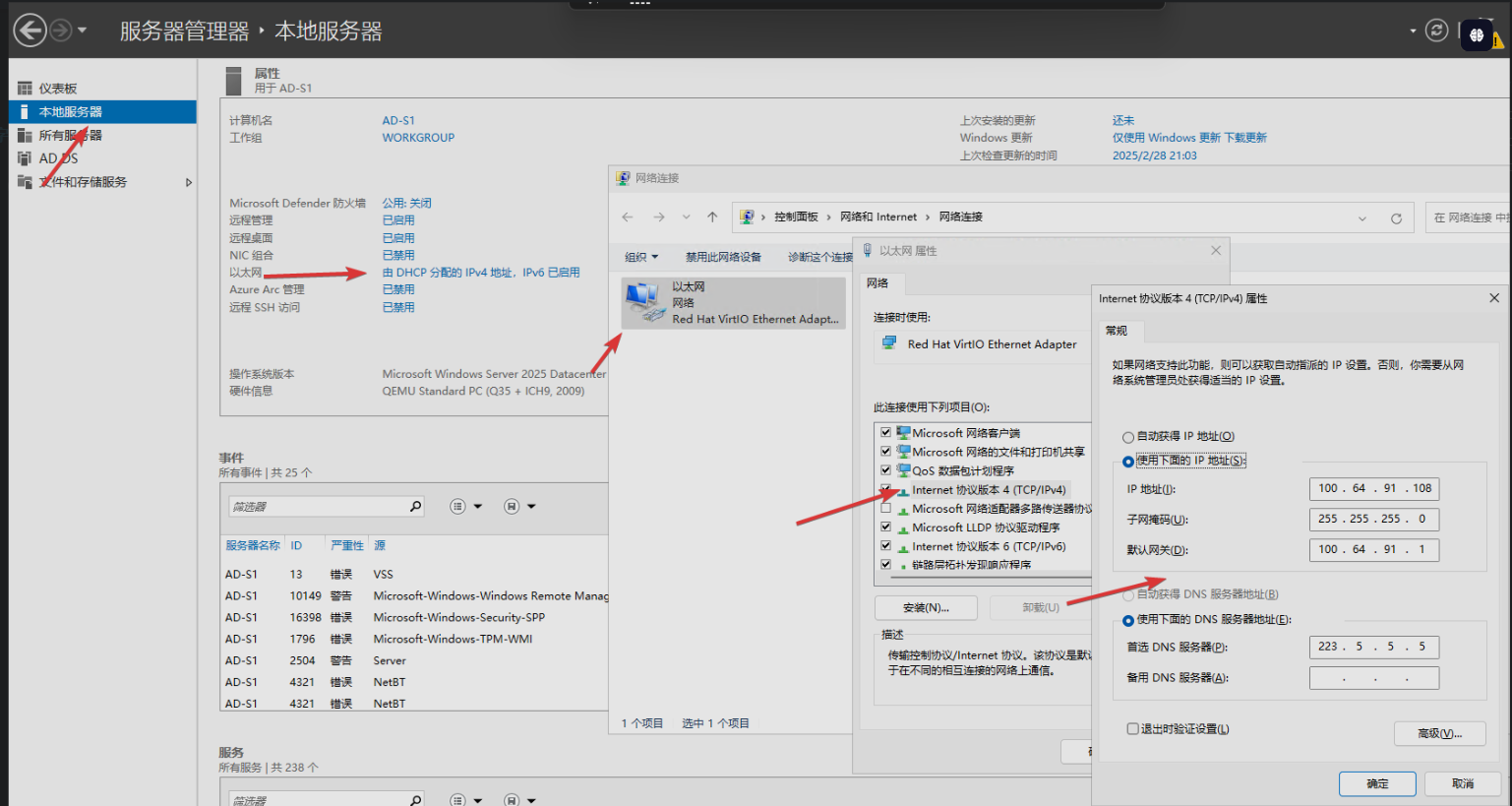
Task: Go back with Server Manager back arrow
Action: pos(30,31)
